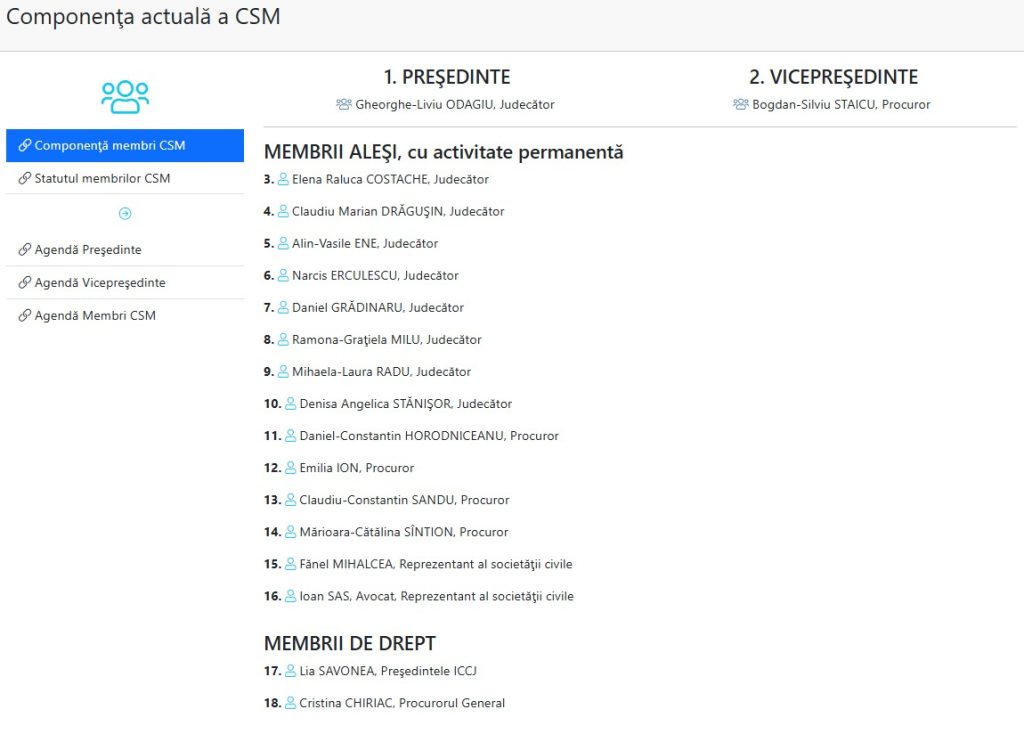Click person icon beside Narcis ERCULESCU
Image resolution: width=1024 pixels, height=734 pixels.
pyautogui.click(x=283, y=276)
